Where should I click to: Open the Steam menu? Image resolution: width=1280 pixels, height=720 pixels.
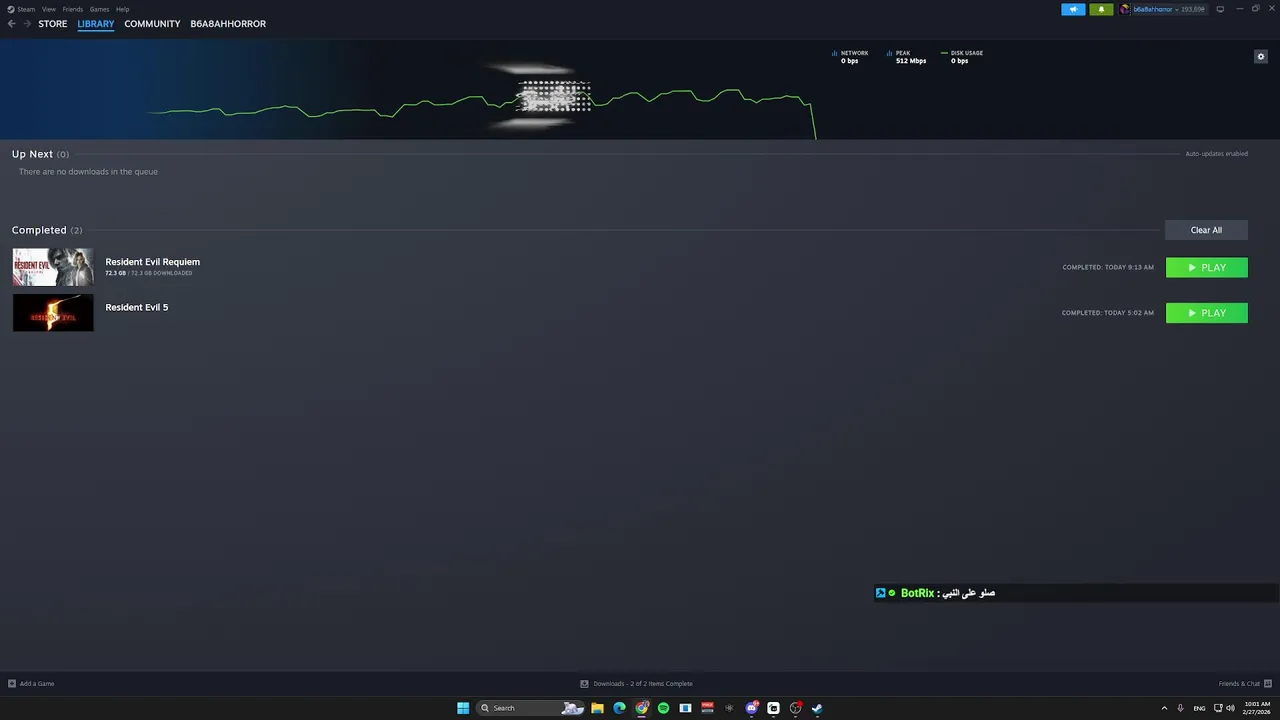pos(21,9)
